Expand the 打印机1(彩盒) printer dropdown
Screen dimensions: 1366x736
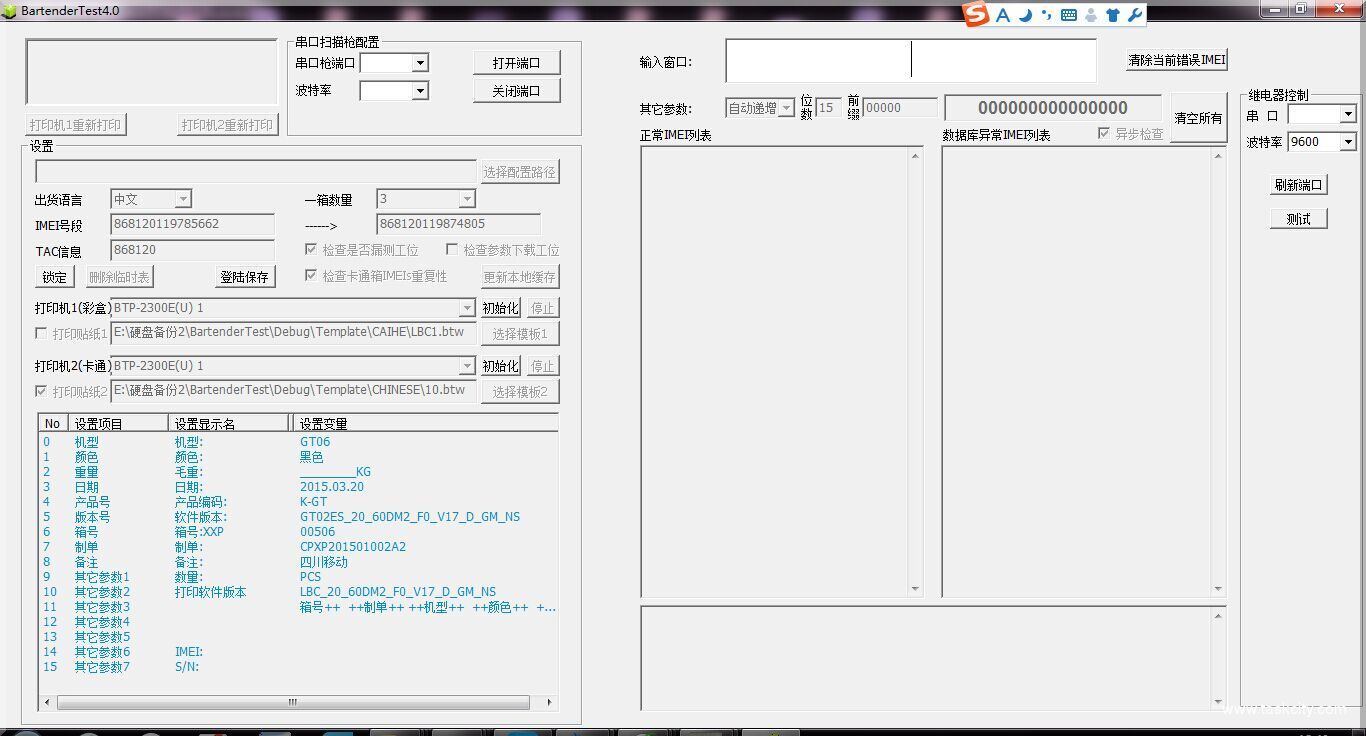tap(467, 308)
